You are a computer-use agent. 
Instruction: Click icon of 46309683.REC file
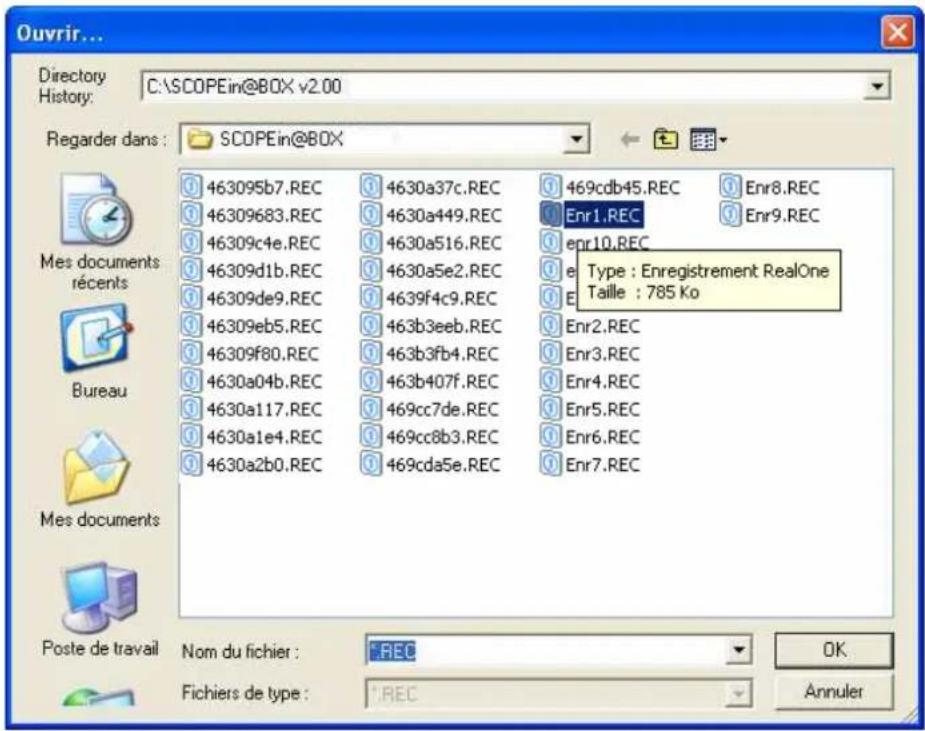[191, 215]
